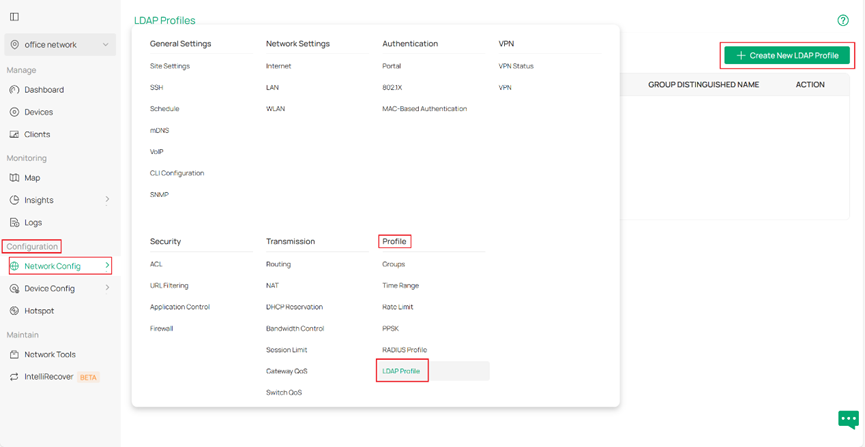The image size is (865, 447).
Task: Open Firewall settings
Action: point(161,328)
